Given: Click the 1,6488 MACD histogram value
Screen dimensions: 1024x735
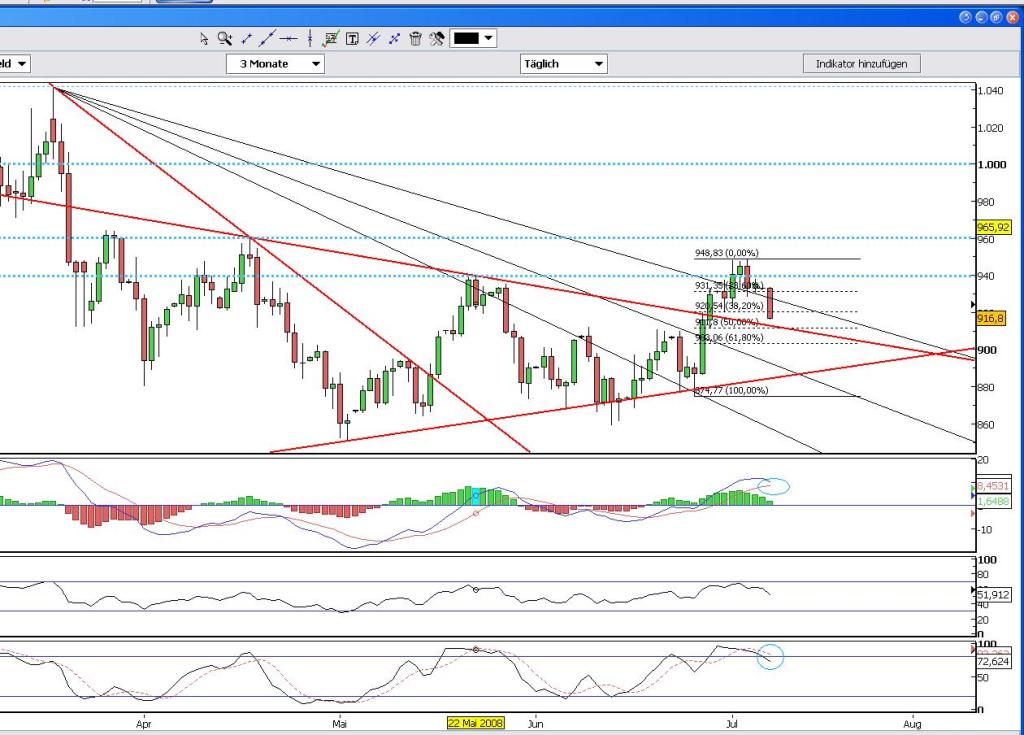Looking at the screenshot, I should coord(993,501).
